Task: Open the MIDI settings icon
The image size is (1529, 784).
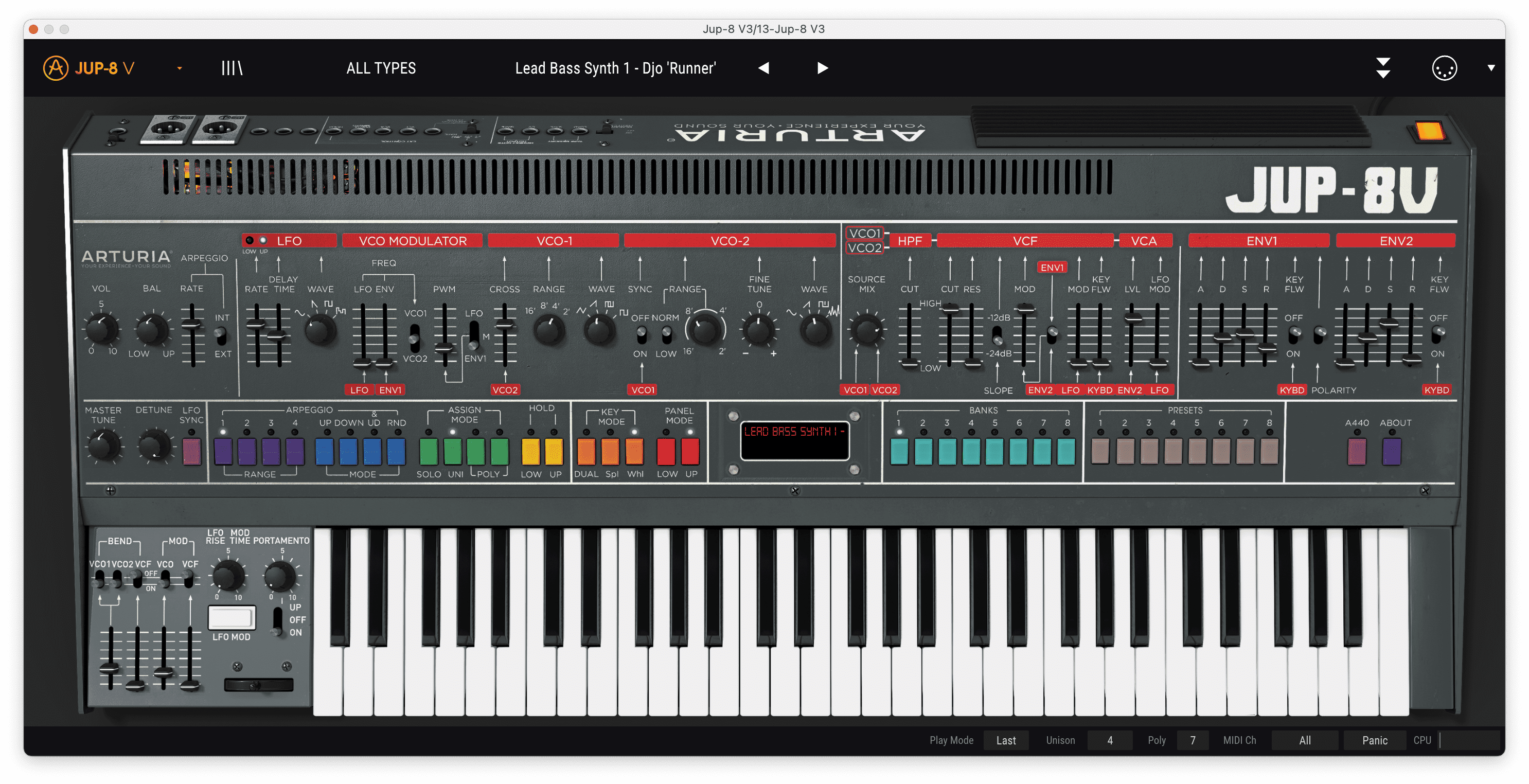Action: (1444, 68)
